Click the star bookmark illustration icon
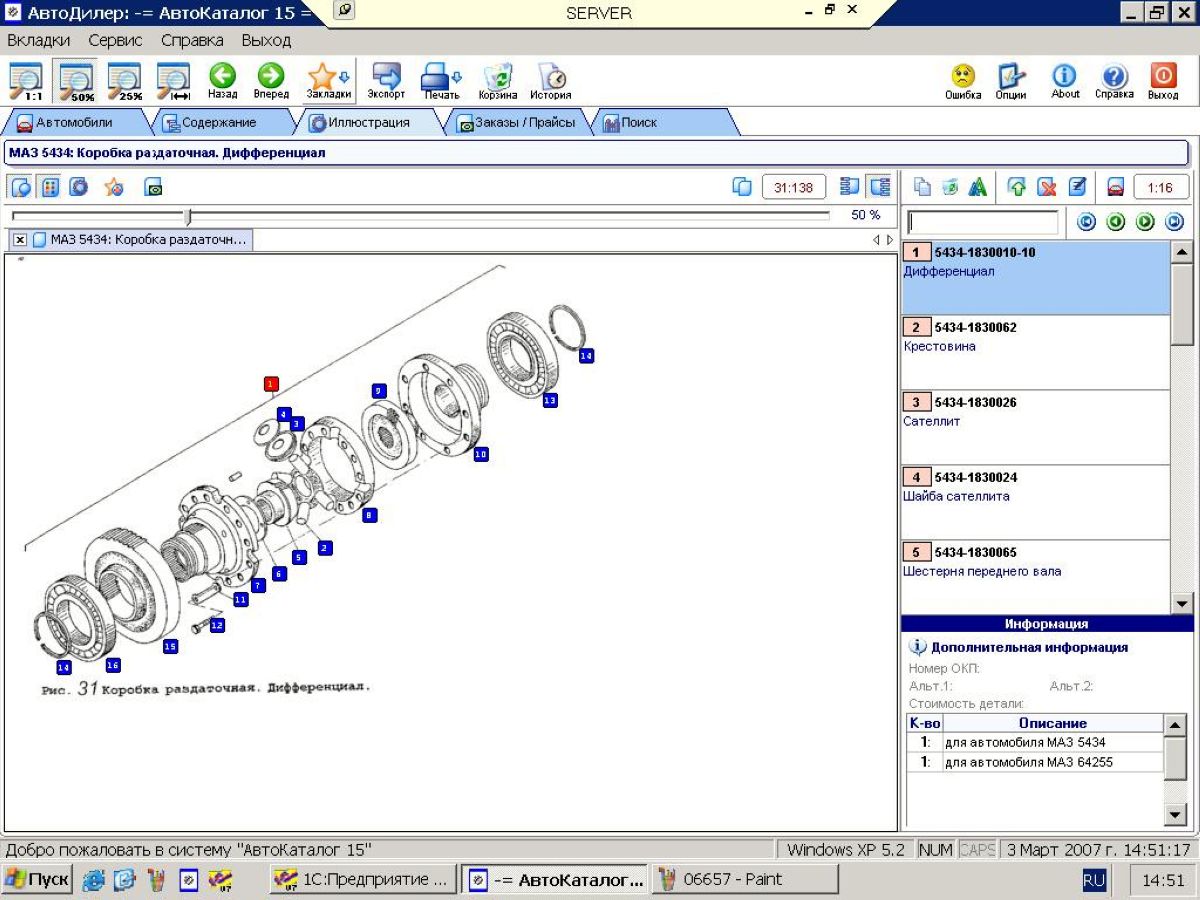Screen dimensions: 1200x900 point(114,187)
